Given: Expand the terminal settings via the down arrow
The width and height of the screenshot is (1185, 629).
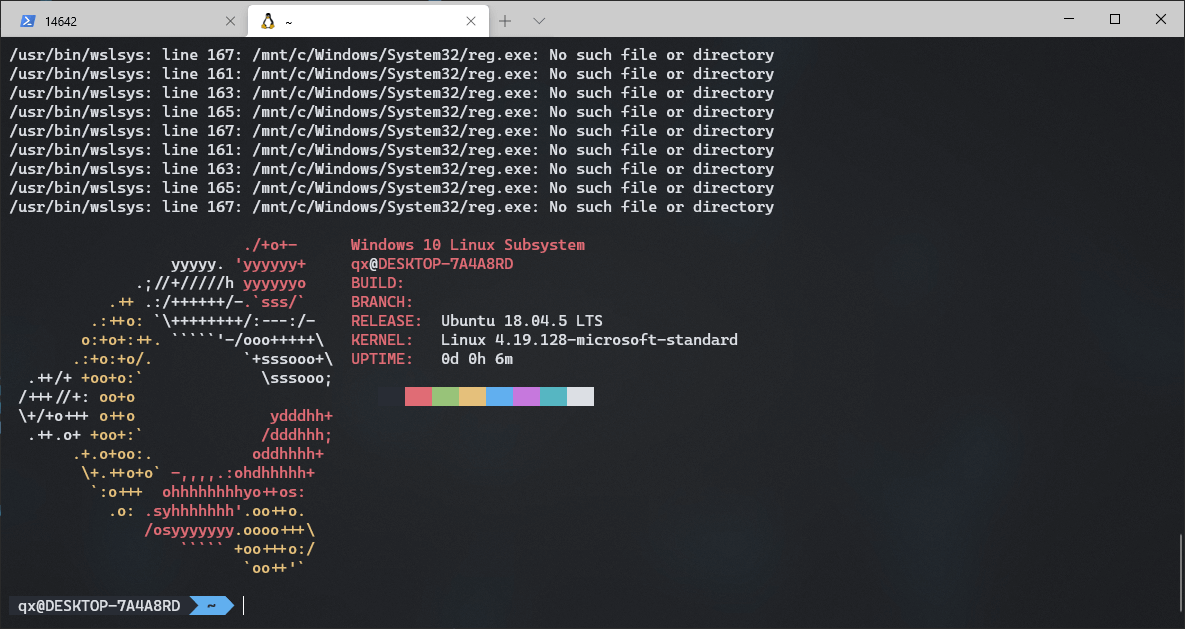Looking at the screenshot, I should 538,20.
